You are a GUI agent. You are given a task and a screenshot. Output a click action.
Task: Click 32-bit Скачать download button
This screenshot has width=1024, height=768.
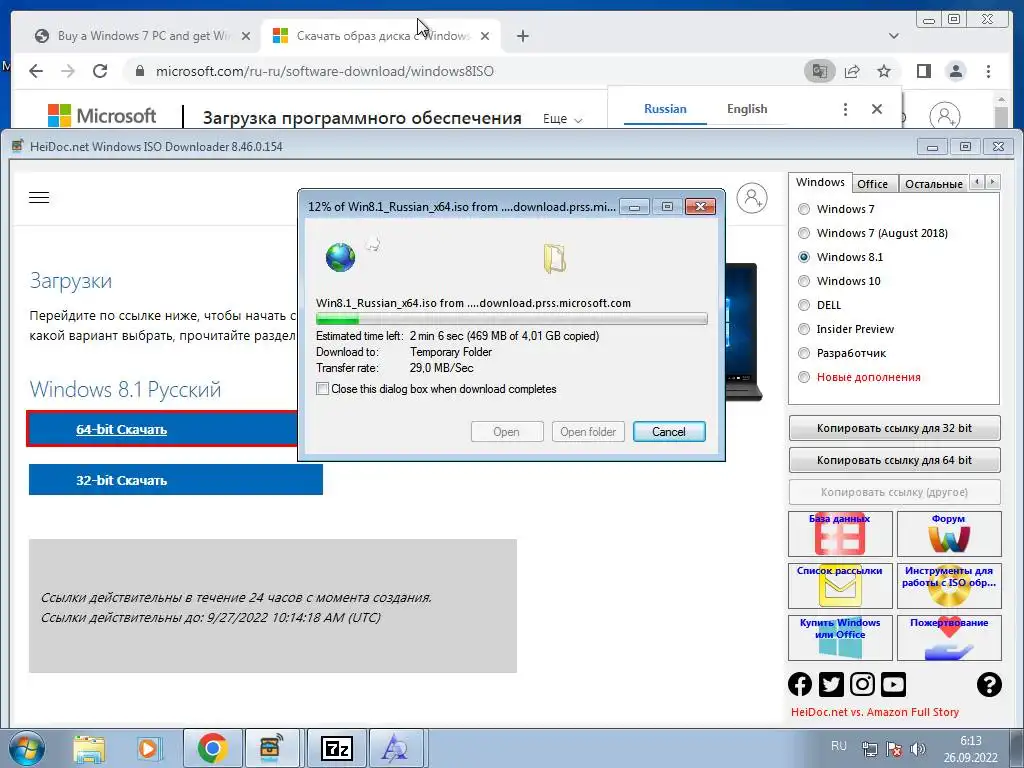(x=176, y=480)
